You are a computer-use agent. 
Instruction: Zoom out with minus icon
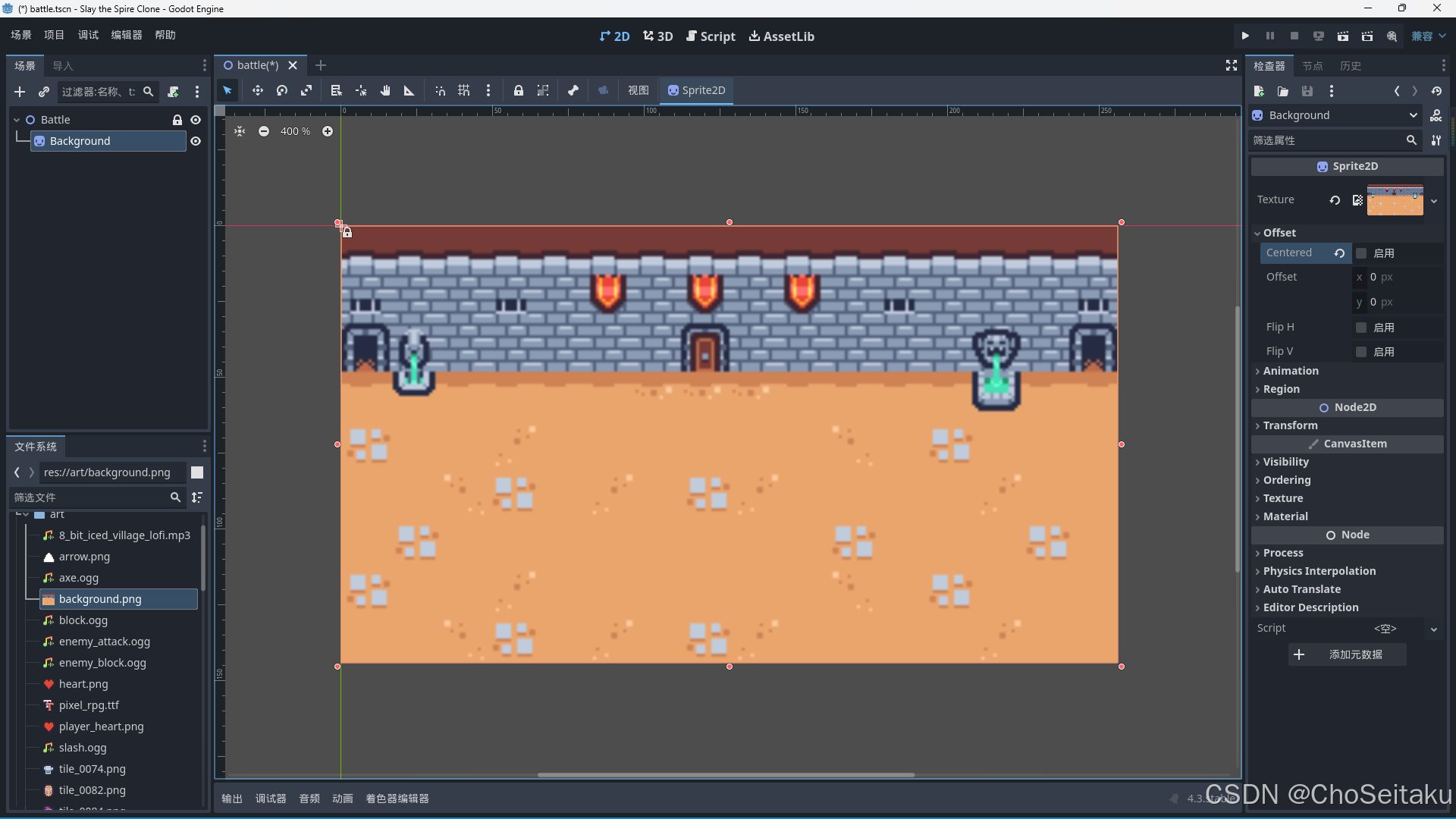(264, 131)
